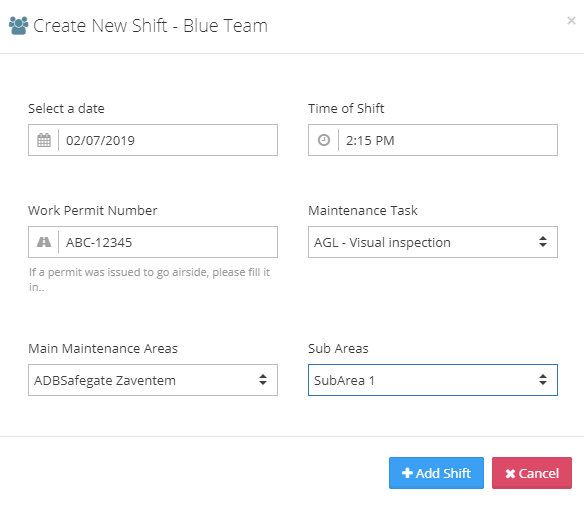Expand the Main Maintenance Areas dropdown
This screenshot has height=505, width=584.
[153, 380]
